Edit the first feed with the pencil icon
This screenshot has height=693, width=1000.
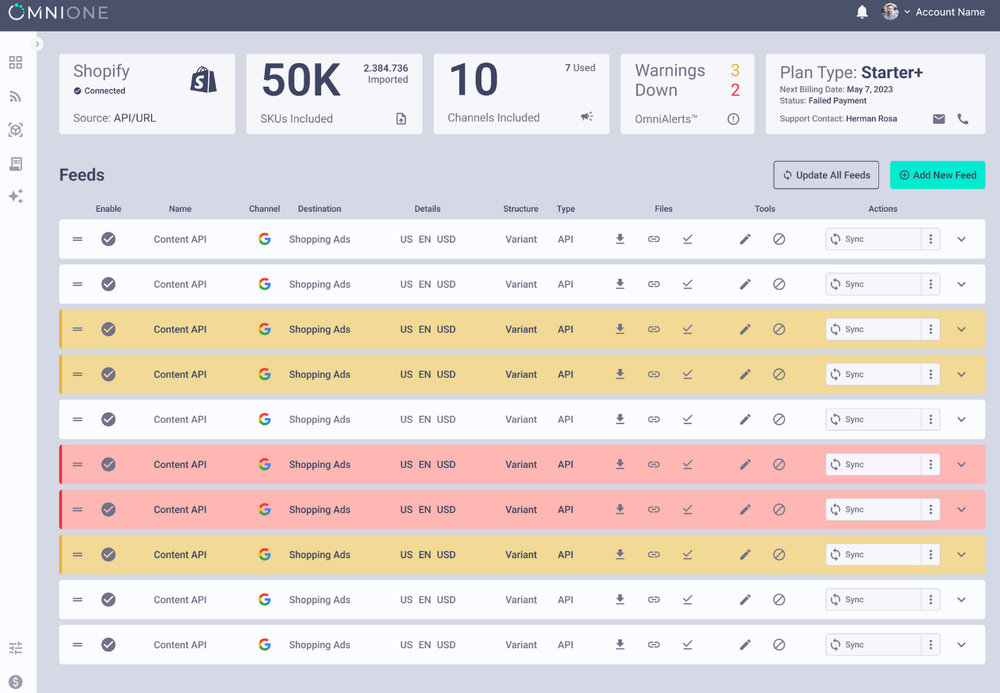(x=745, y=239)
